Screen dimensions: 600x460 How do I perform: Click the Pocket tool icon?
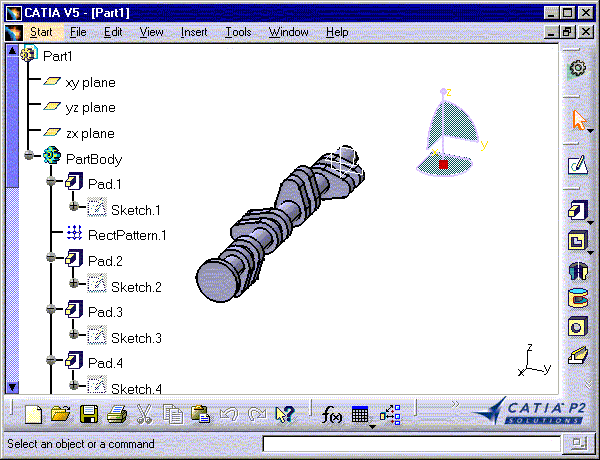tap(577, 241)
